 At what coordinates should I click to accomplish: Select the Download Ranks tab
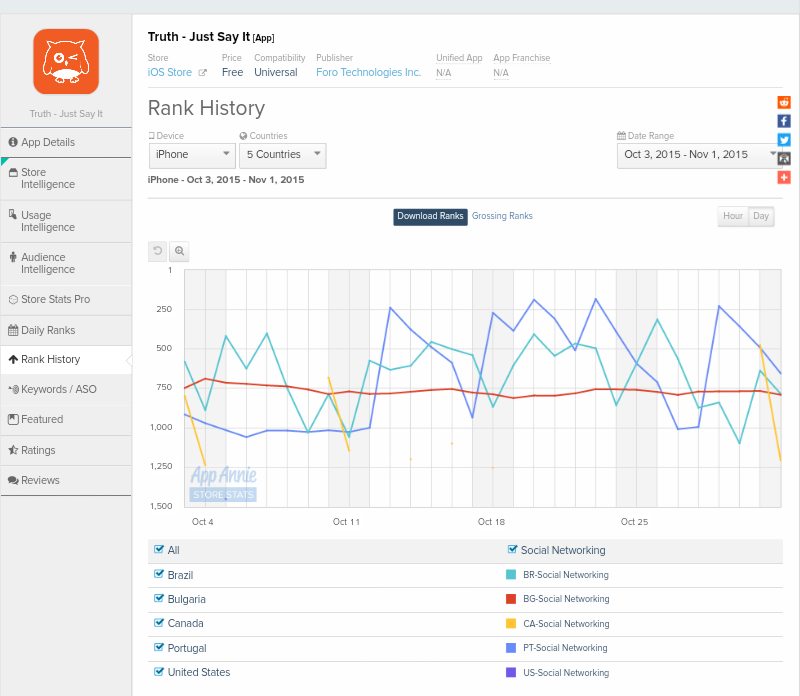coord(430,216)
